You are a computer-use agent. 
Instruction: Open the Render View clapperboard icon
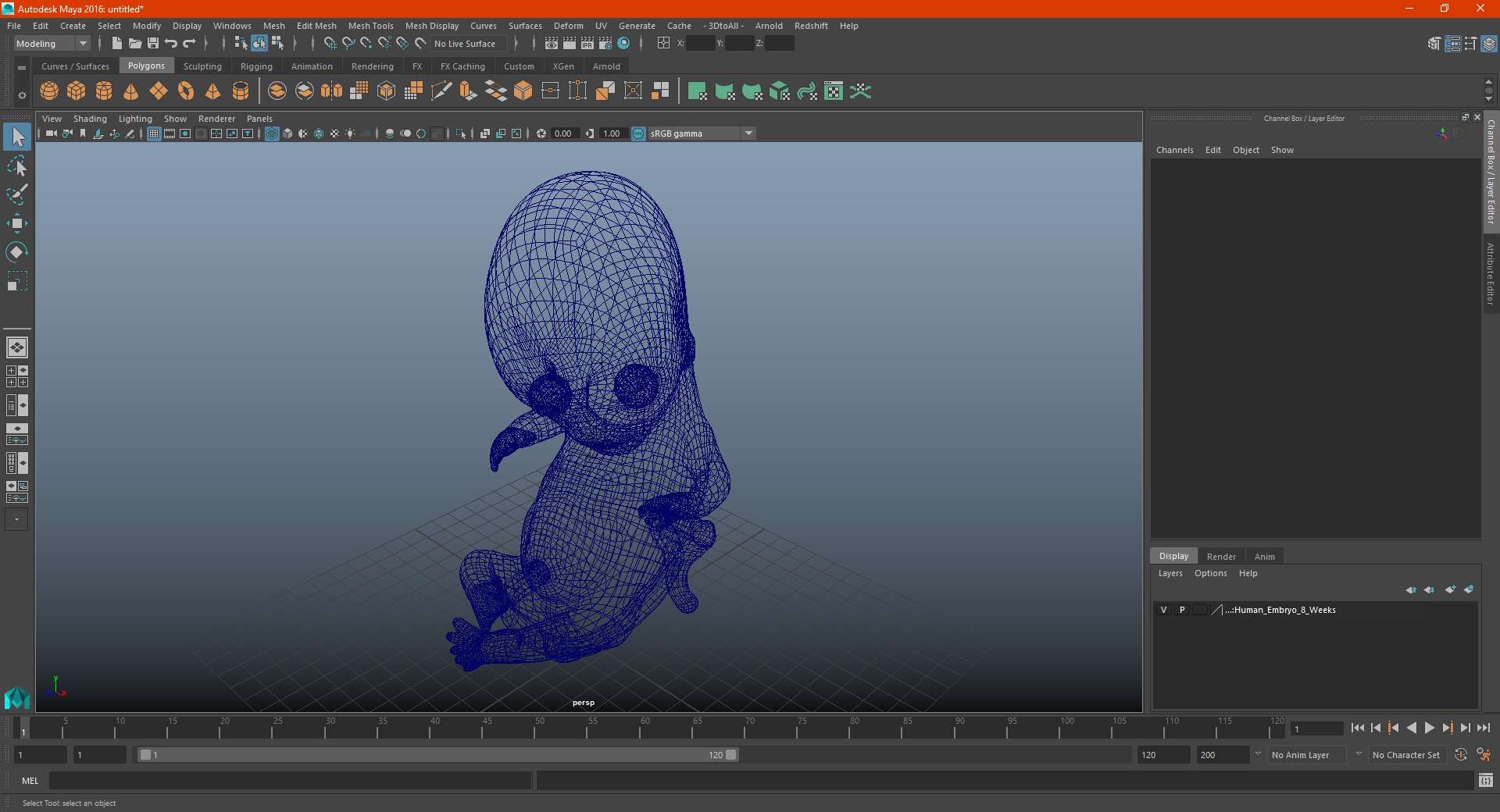(552, 44)
